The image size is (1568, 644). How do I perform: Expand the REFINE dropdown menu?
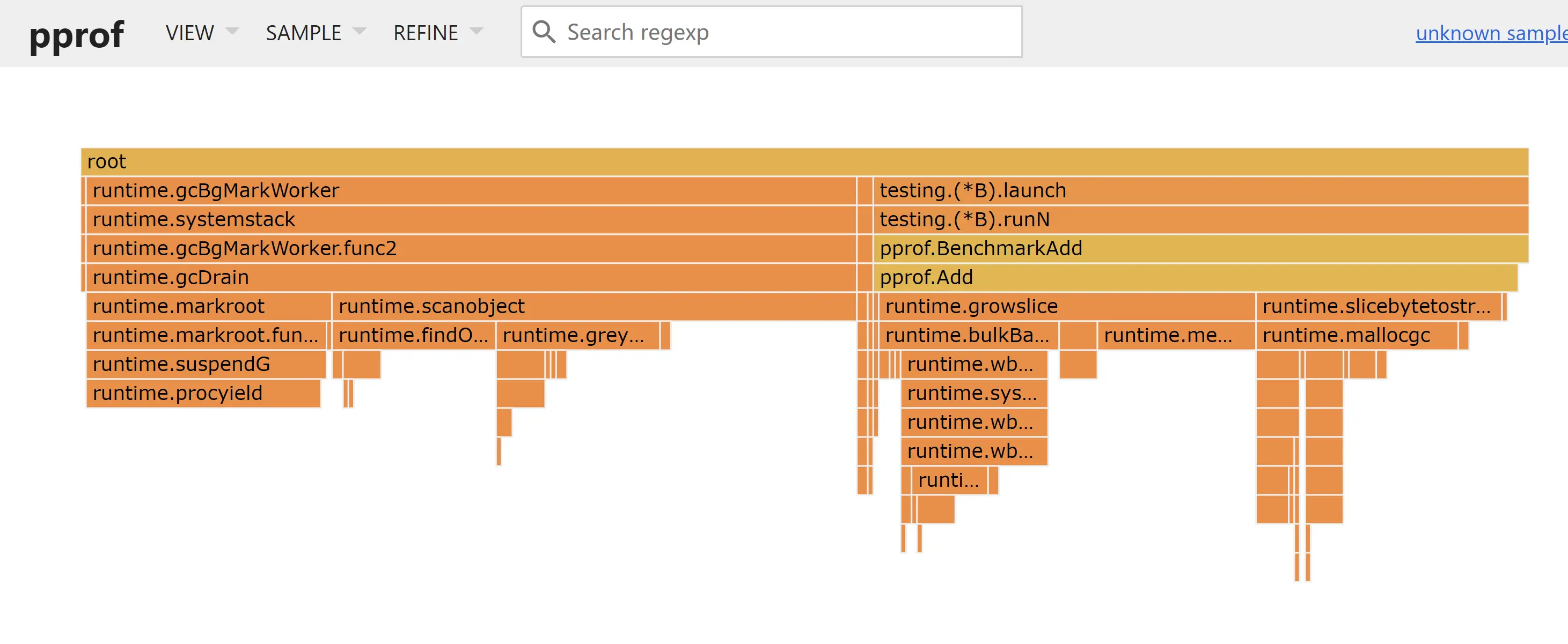(x=438, y=33)
